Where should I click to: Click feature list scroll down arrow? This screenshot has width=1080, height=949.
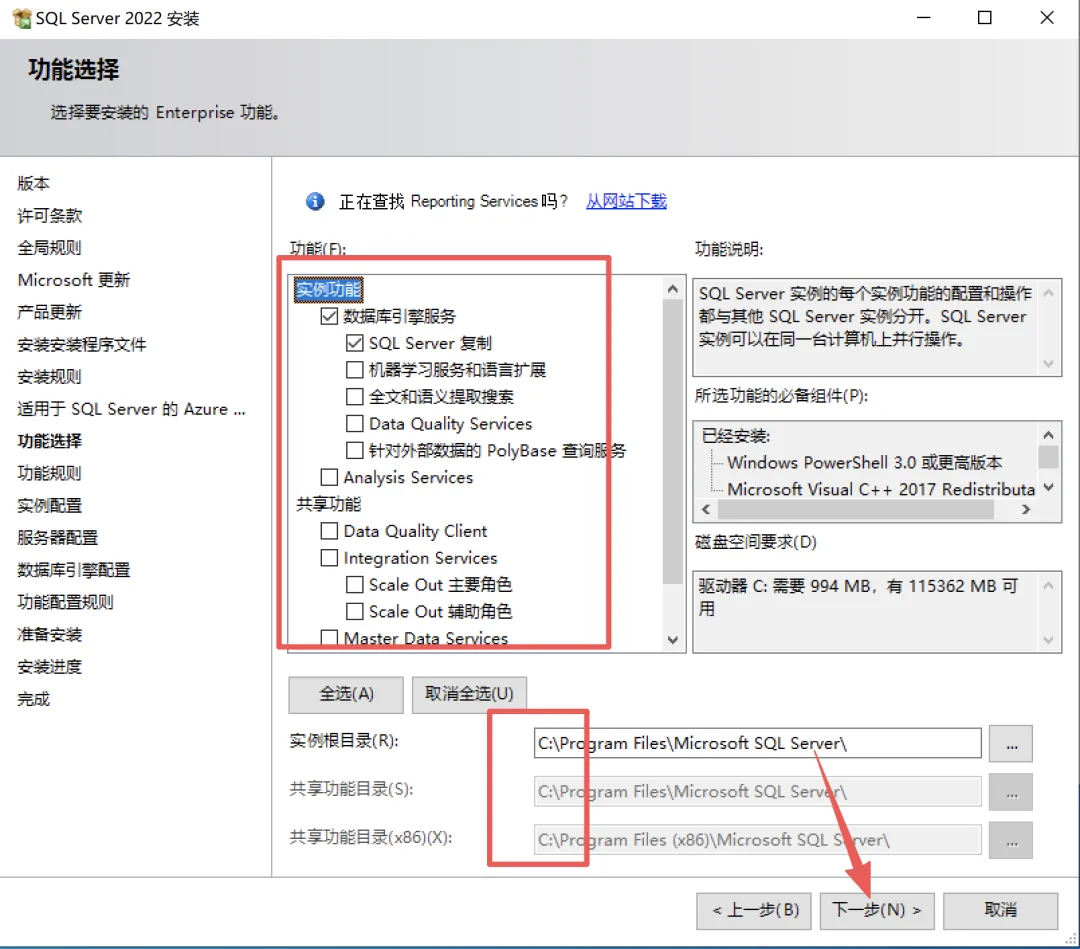pyautogui.click(x=673, y=640)
